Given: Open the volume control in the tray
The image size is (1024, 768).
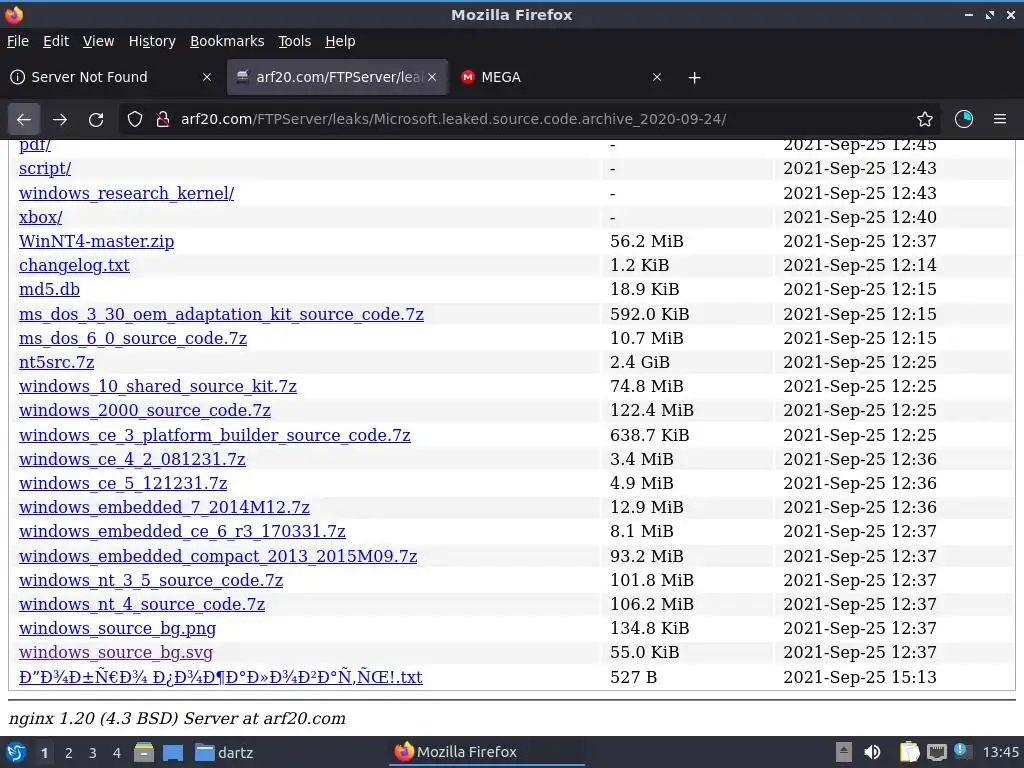Looking at the screenshot, I should [x=872, y=752].
